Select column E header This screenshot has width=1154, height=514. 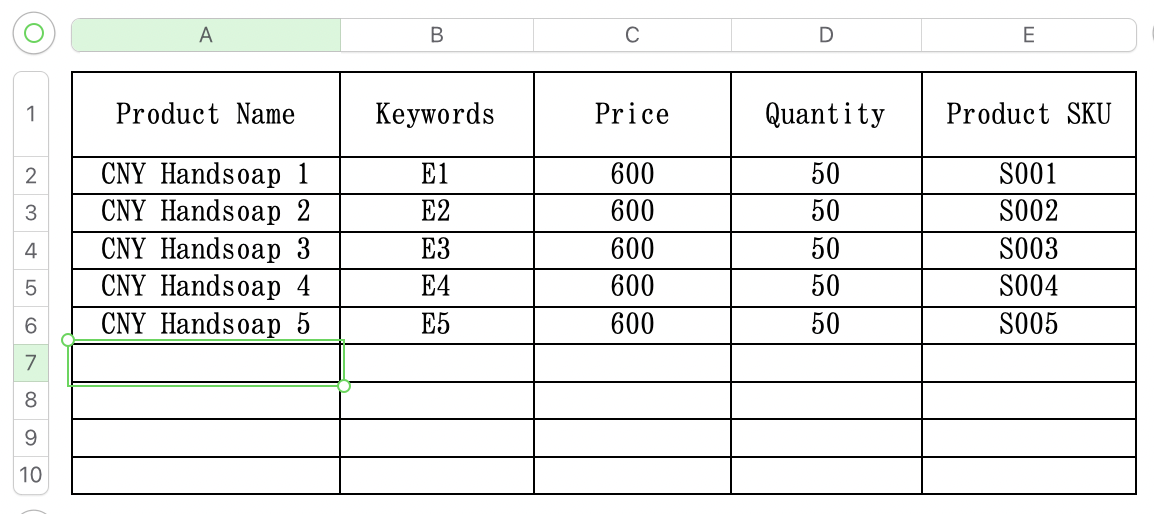[x=1029, y=35]
